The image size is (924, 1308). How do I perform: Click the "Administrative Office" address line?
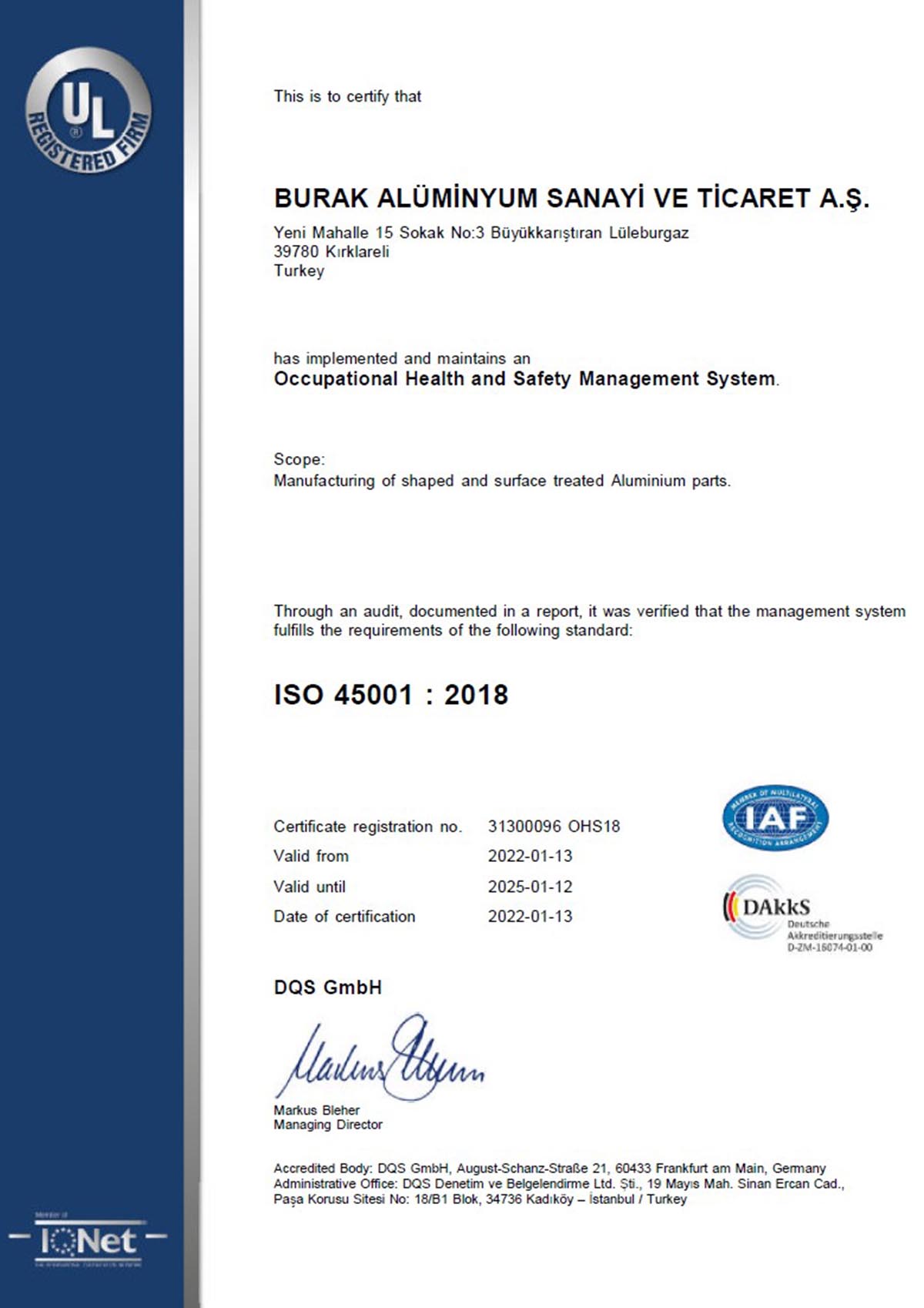559,1184
